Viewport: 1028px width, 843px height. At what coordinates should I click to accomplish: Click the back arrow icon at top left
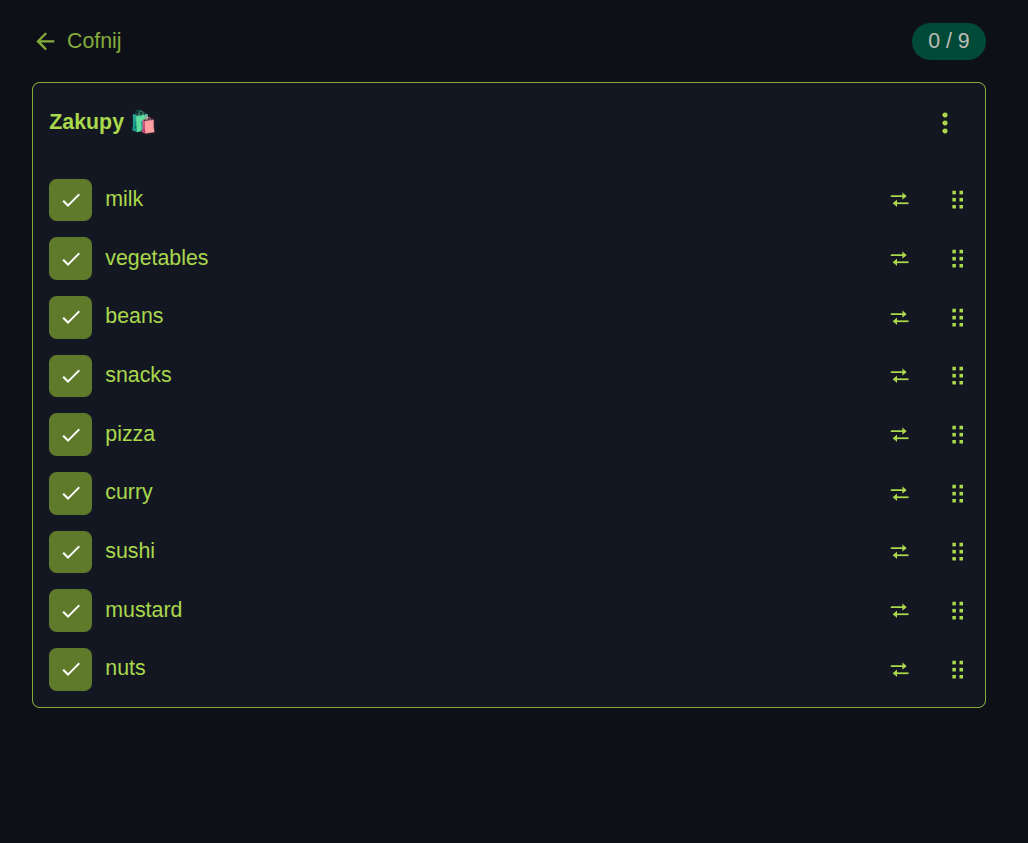(45, 41)
